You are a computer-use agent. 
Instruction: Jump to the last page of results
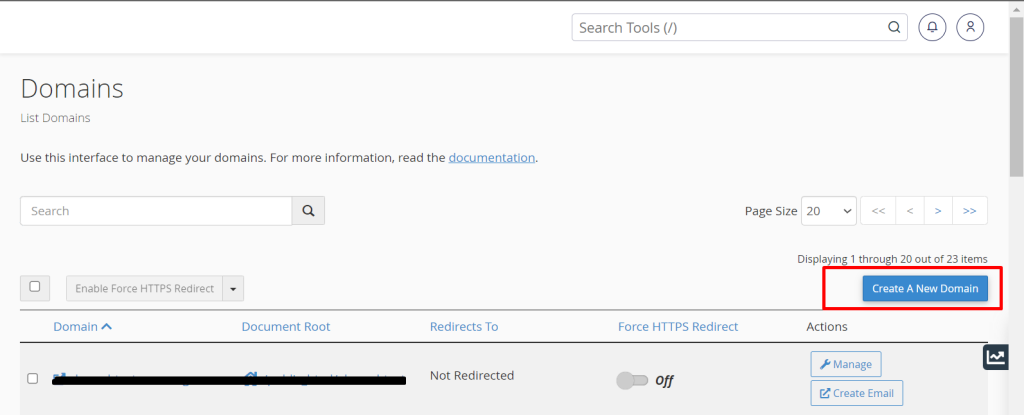pos(970,211)
